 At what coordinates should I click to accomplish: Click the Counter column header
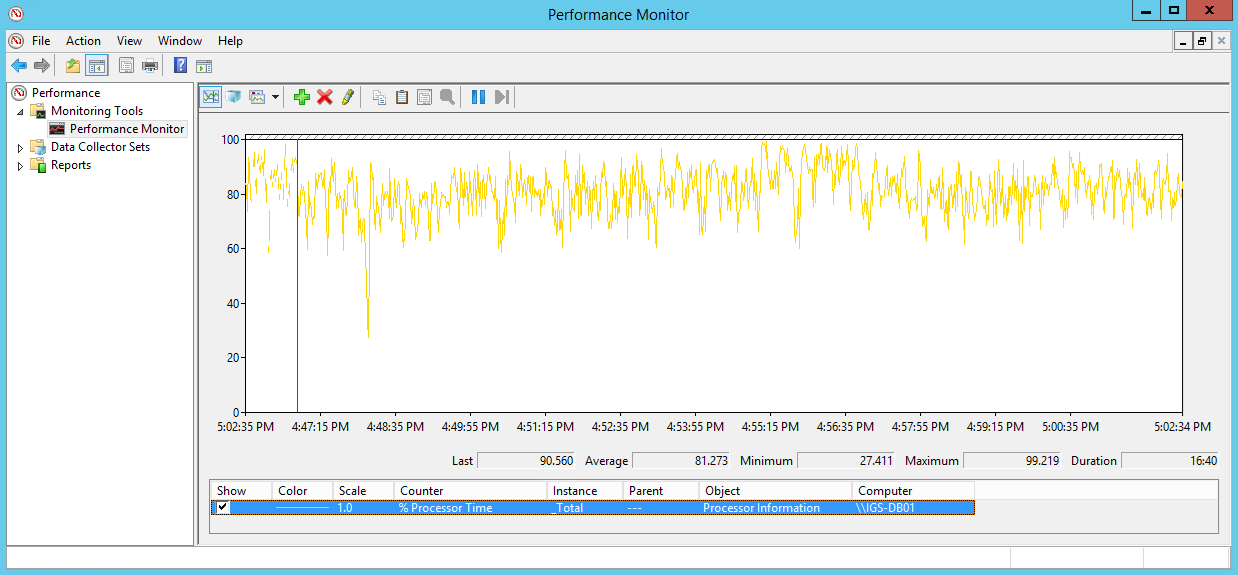(470, 491)
